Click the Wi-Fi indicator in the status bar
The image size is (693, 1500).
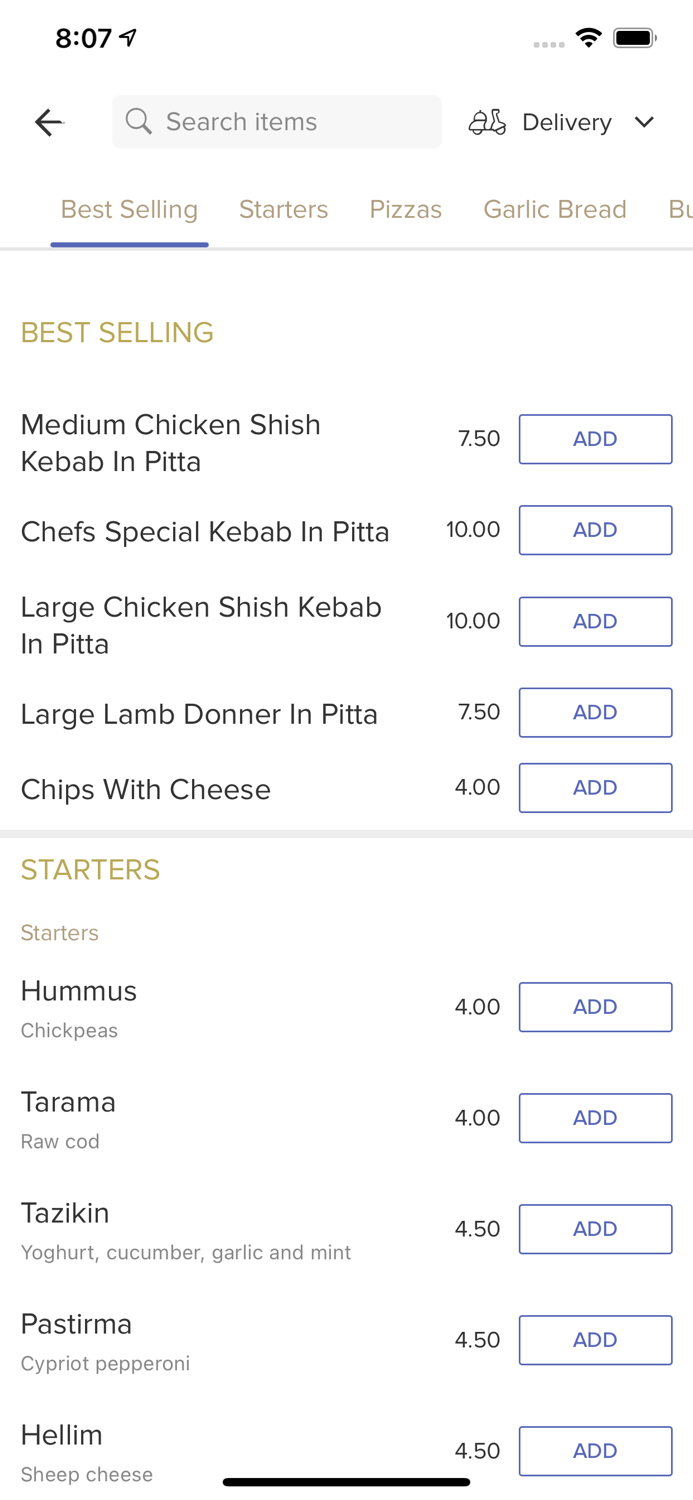coord(588,37)
